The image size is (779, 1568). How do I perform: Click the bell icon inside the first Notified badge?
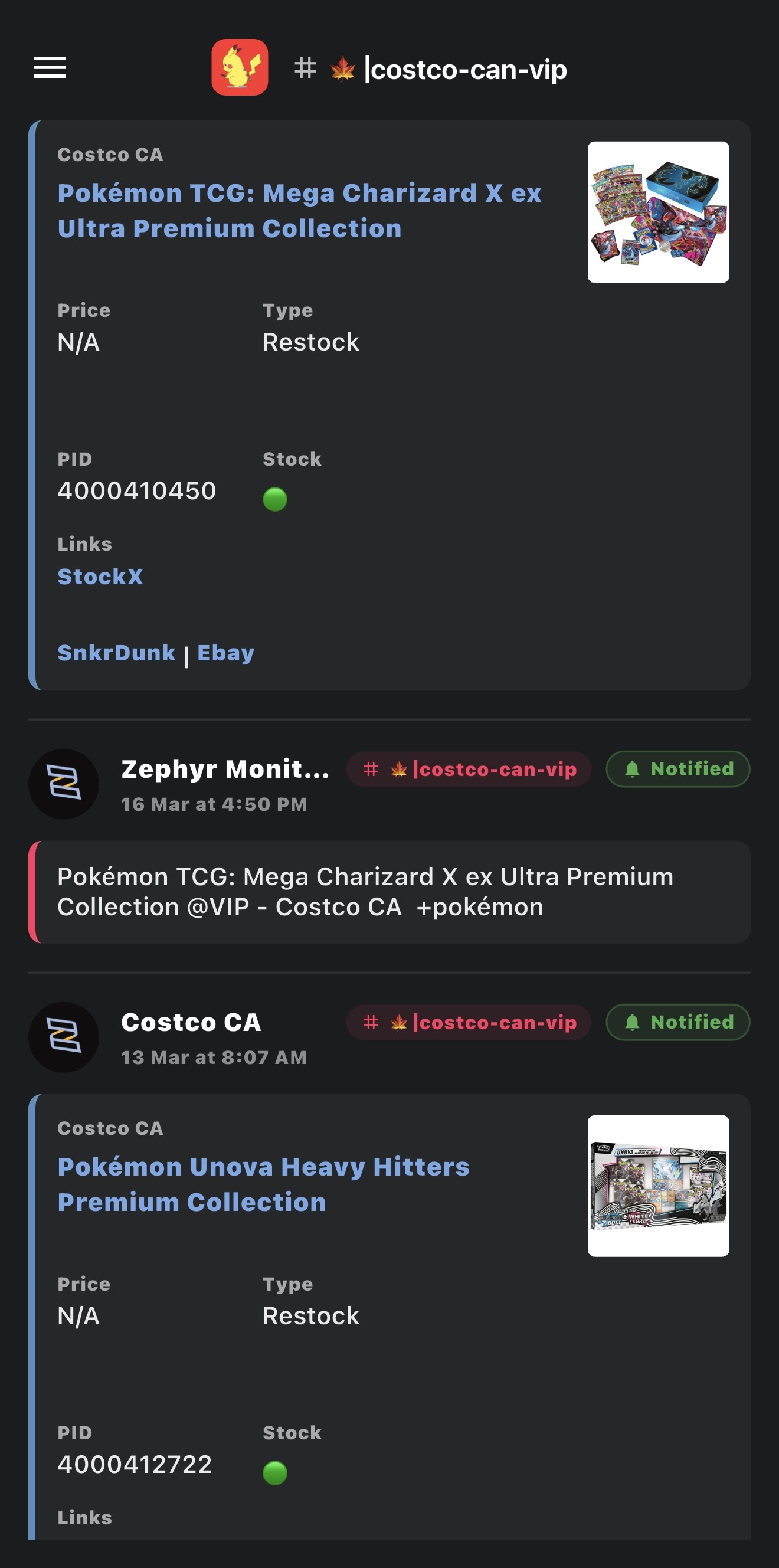633,769
